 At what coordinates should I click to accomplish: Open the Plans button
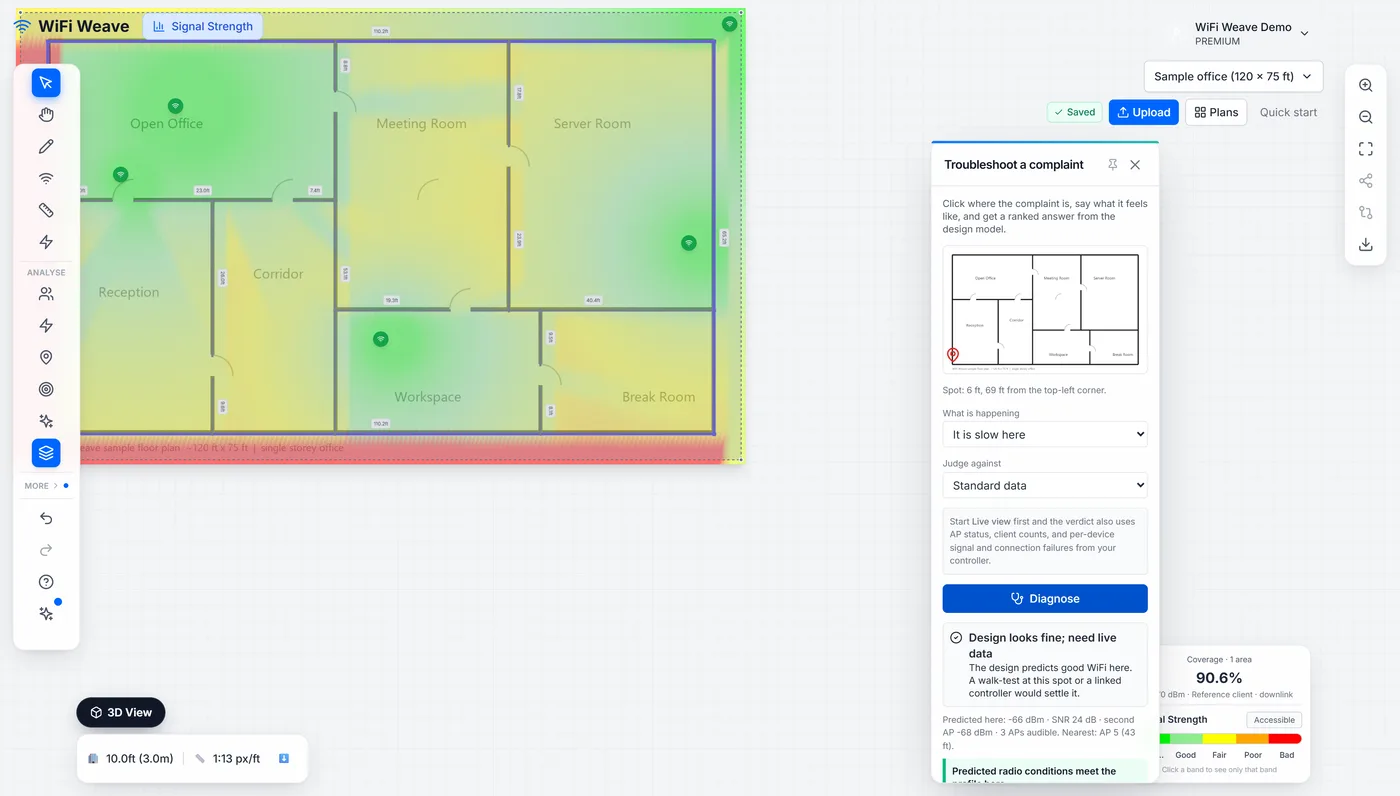pyautogui.click(x=1216, y=112)
